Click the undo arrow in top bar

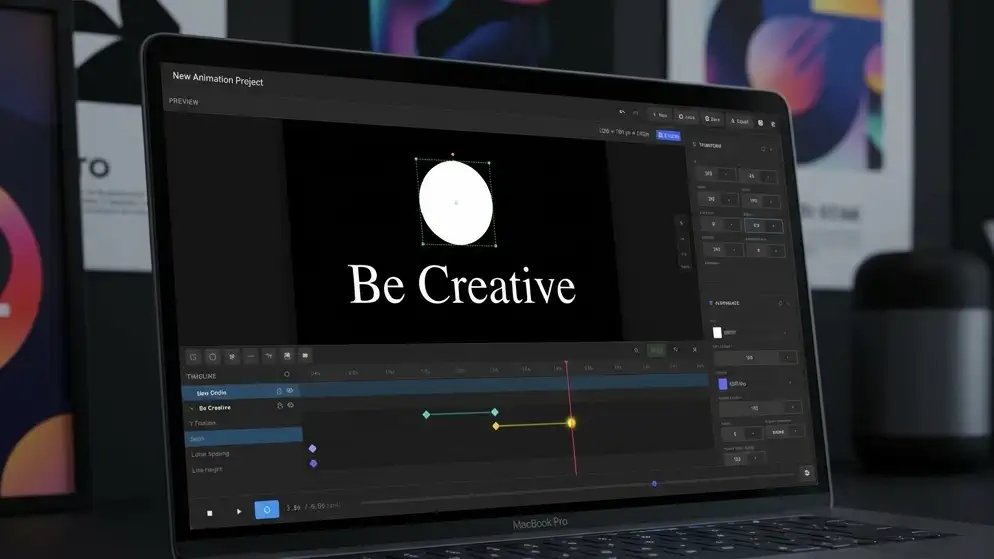click(x=622, y=112)
